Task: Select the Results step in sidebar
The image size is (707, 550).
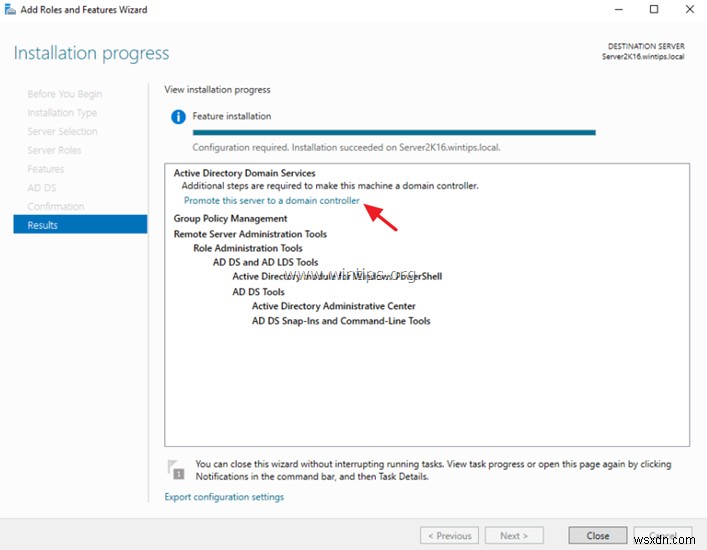Action: 80,225
